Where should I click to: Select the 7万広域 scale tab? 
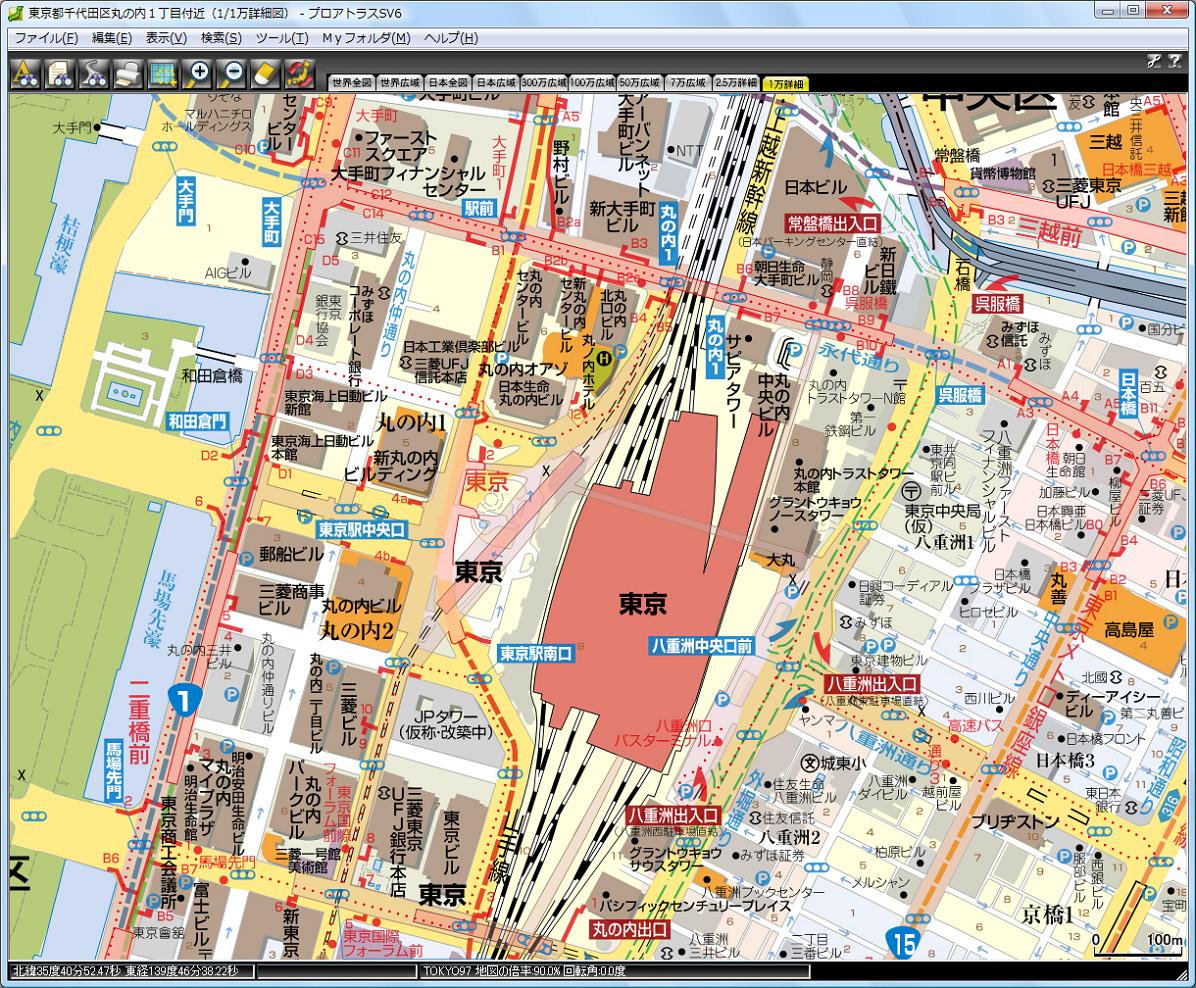coord(687,82)
